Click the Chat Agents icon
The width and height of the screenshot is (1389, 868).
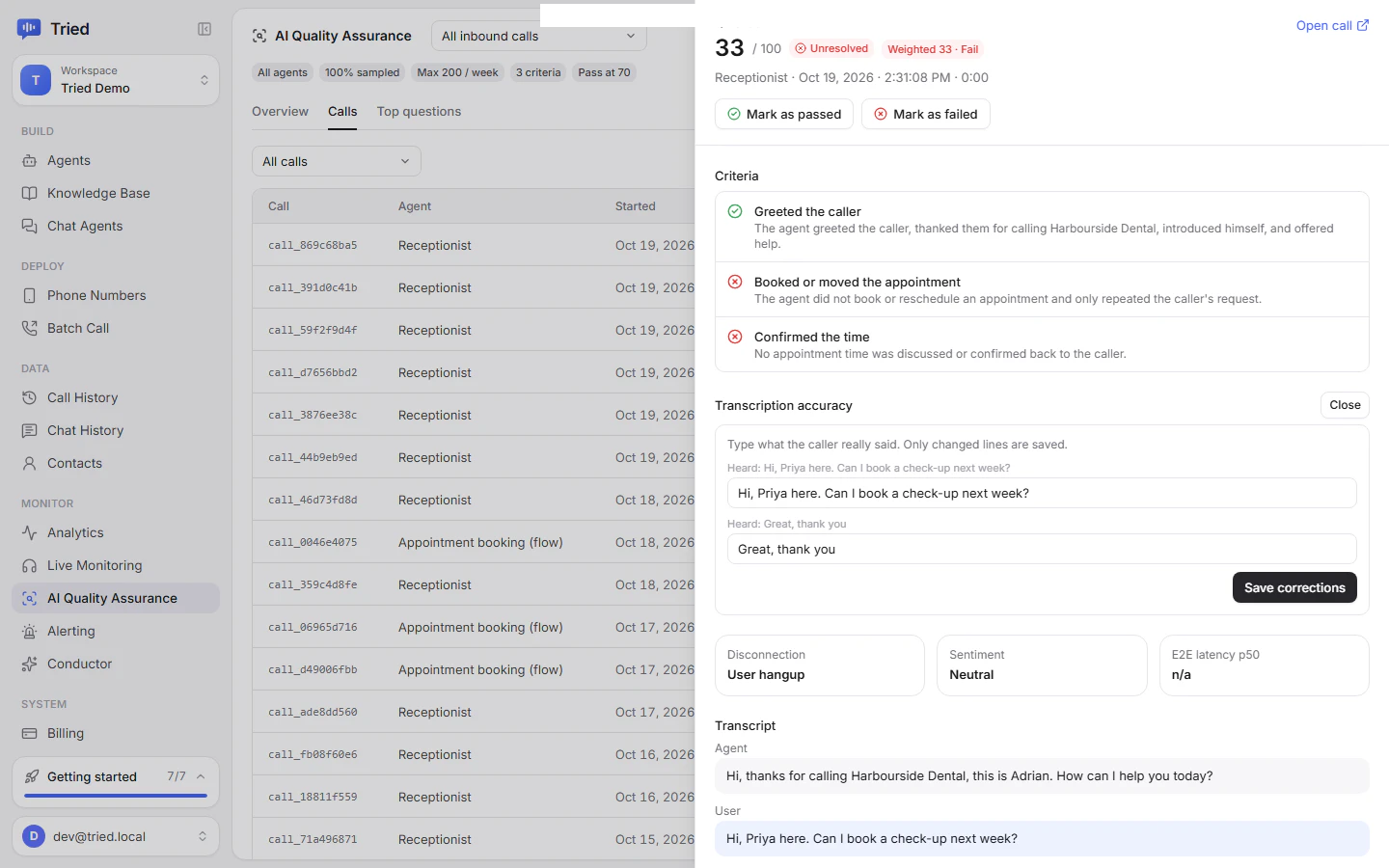coord(30,226)
